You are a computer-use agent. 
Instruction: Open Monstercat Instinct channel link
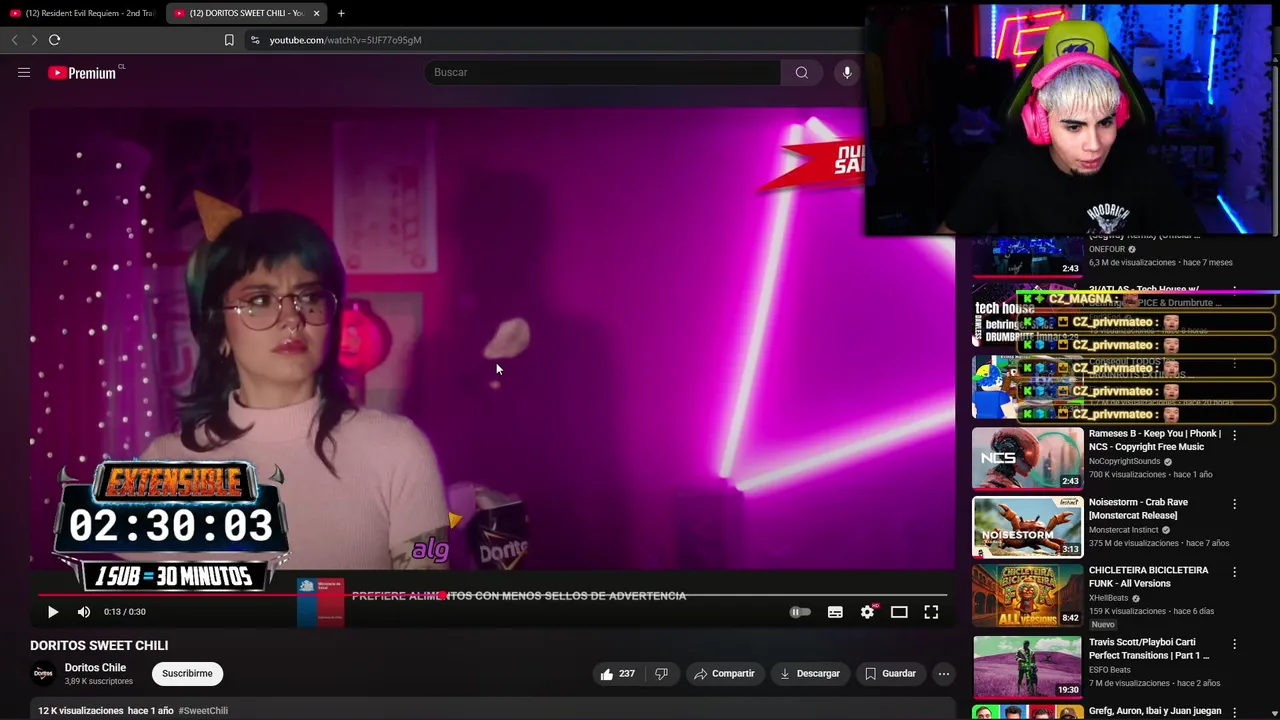[1123, 530]
